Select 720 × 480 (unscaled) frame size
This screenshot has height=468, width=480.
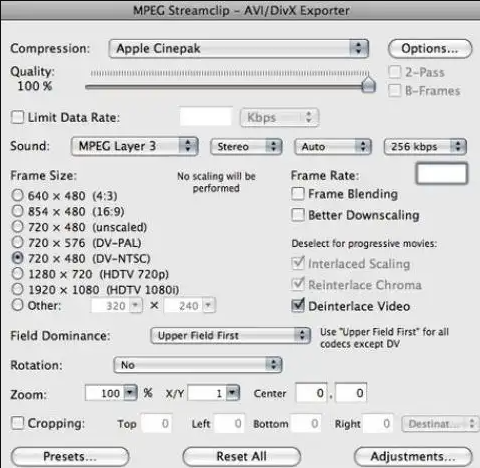(17, 226)
